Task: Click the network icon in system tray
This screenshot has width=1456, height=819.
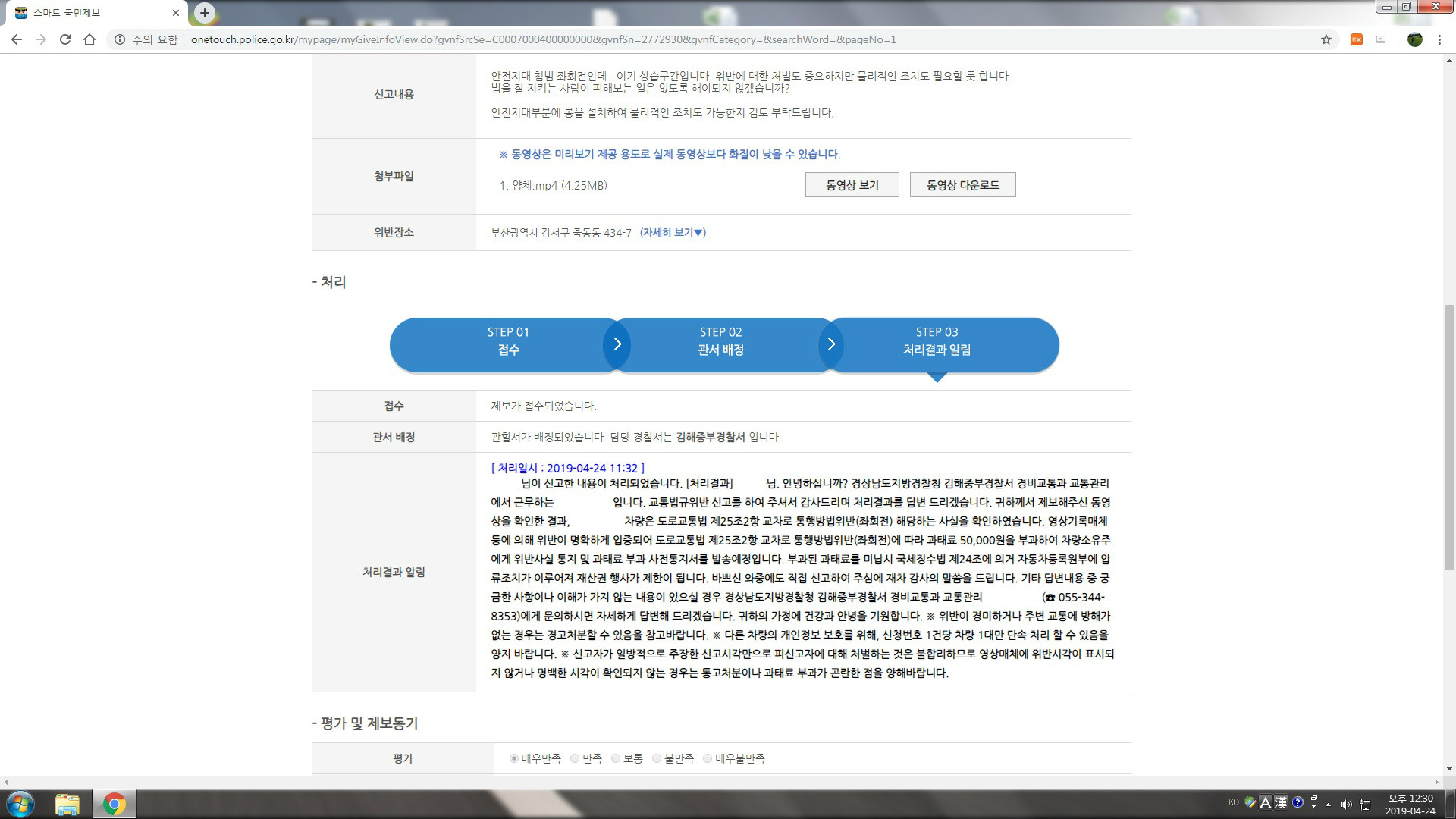Action: (1365, 805)
